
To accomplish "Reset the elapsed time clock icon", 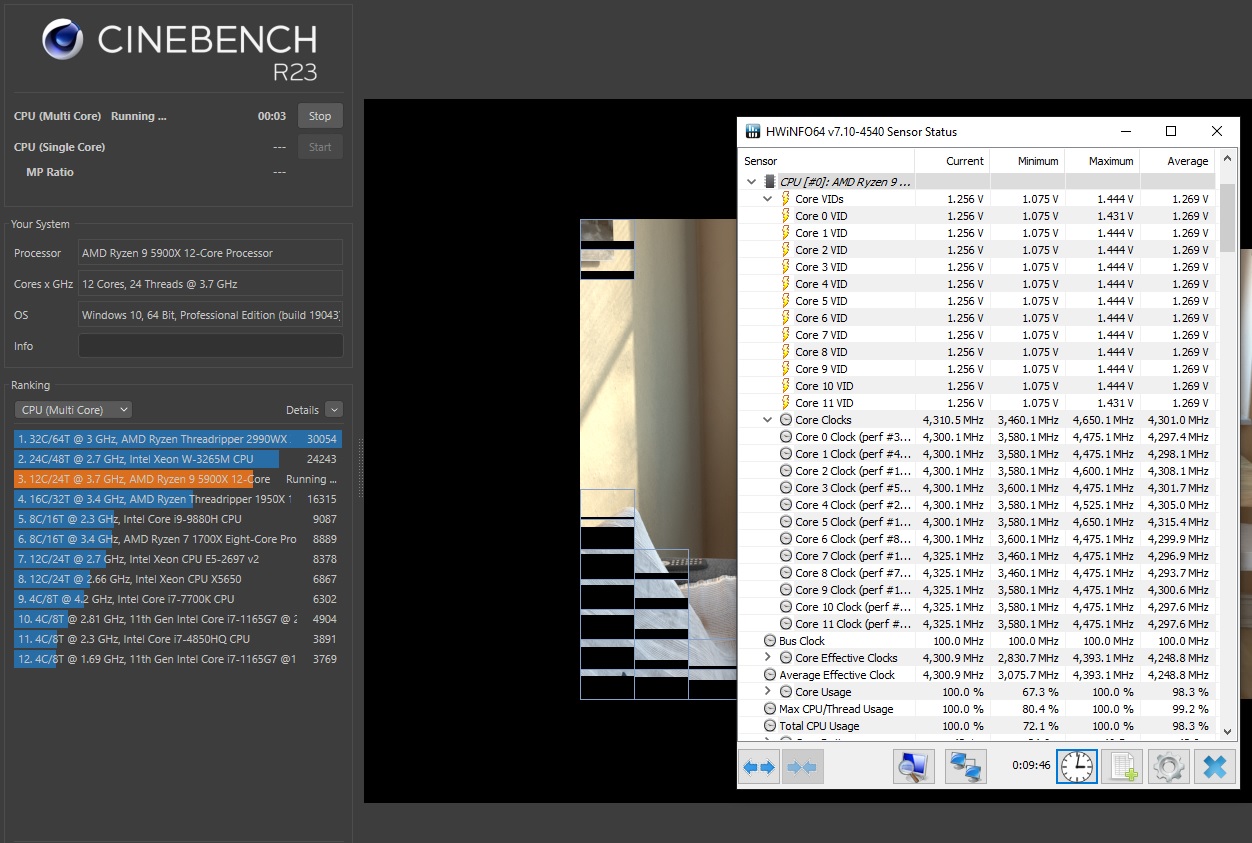I will click(1077, 767).
